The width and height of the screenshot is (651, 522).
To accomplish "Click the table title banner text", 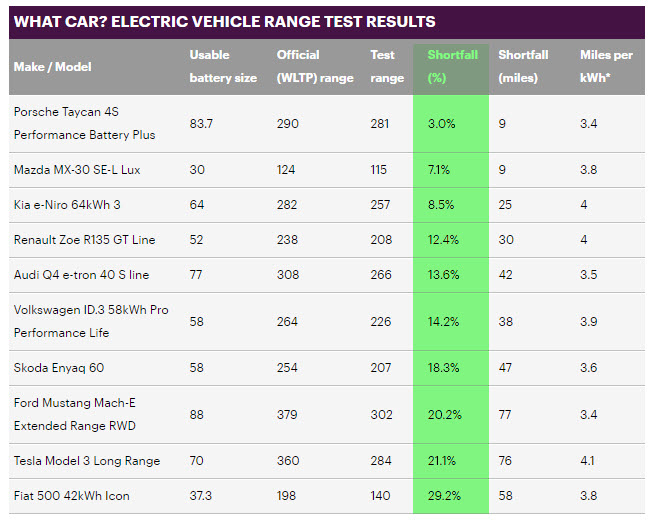I will [224, 21].
